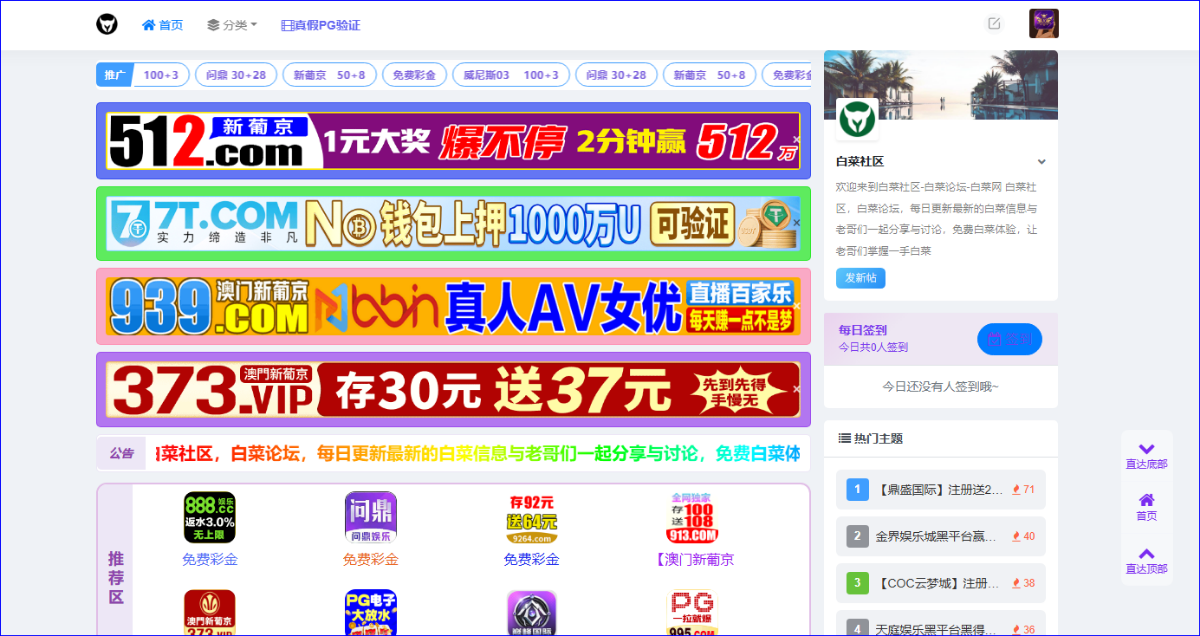Viewport: 1200px width, 636px height.
Task: Click the site logo in the top navbar
Action: click(x=107, y=24)
